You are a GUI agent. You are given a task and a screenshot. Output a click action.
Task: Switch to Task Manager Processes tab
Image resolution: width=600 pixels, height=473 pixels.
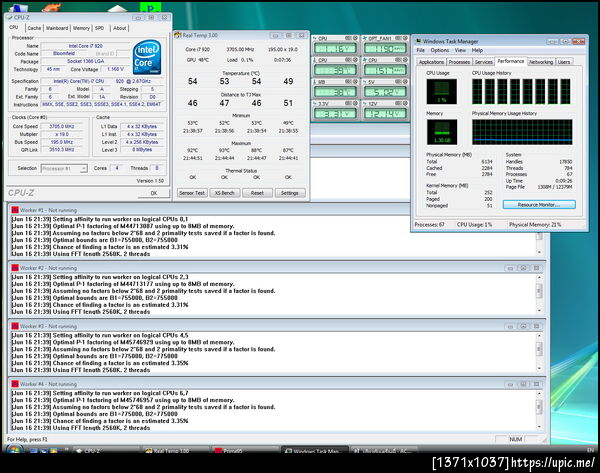[x=459, y=62]
